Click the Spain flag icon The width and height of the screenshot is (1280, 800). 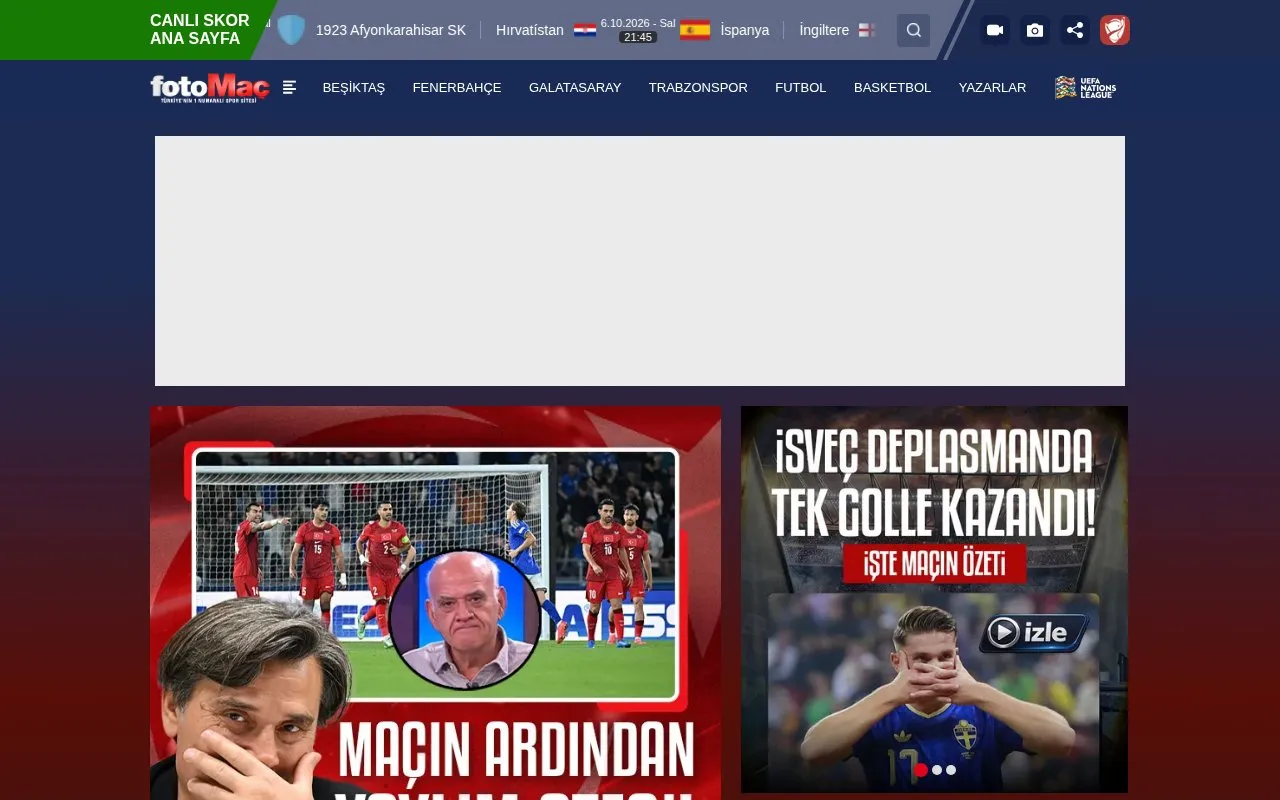[x=695, y=30]
